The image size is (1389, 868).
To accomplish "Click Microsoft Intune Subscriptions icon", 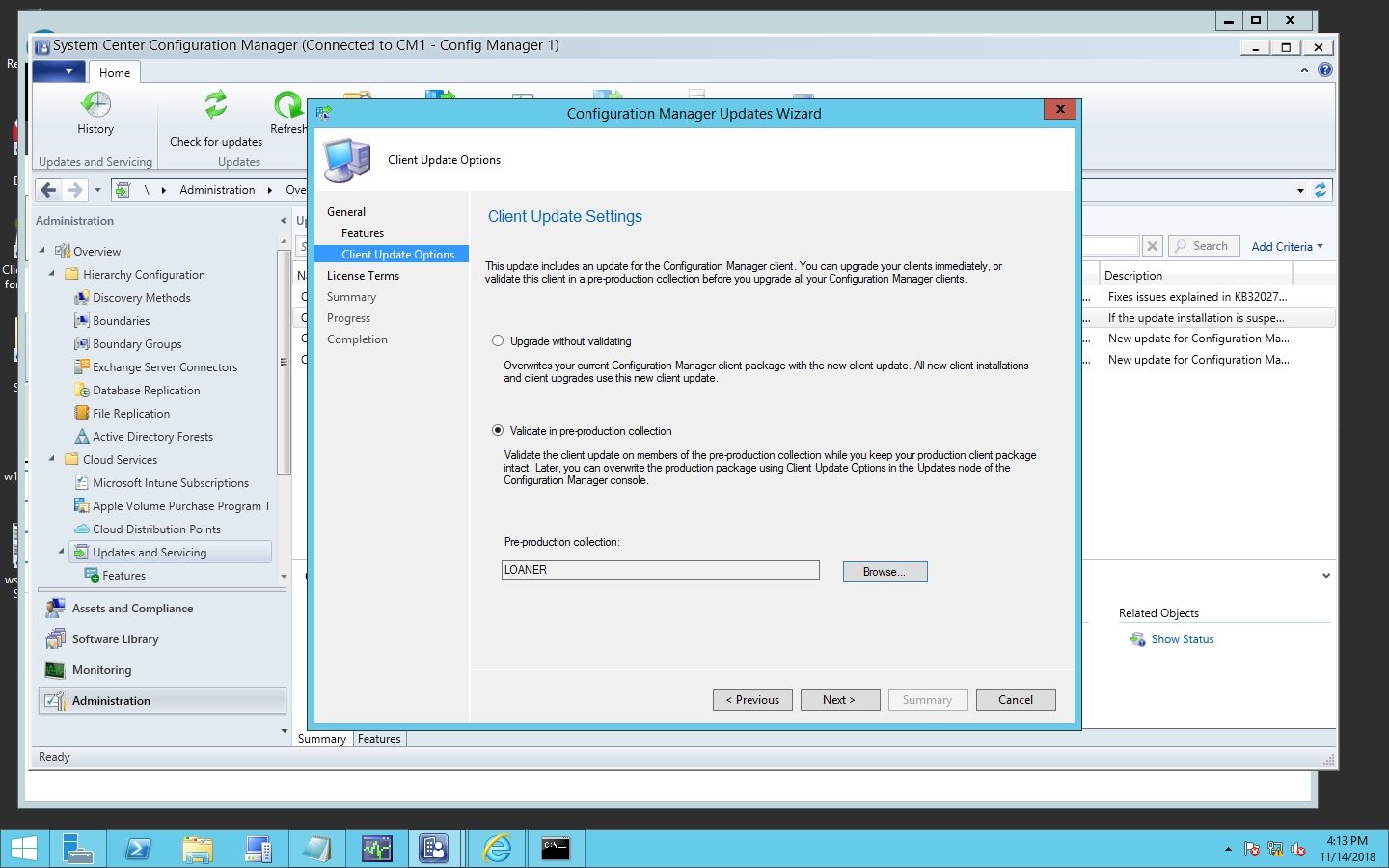I will pos(82,483).
